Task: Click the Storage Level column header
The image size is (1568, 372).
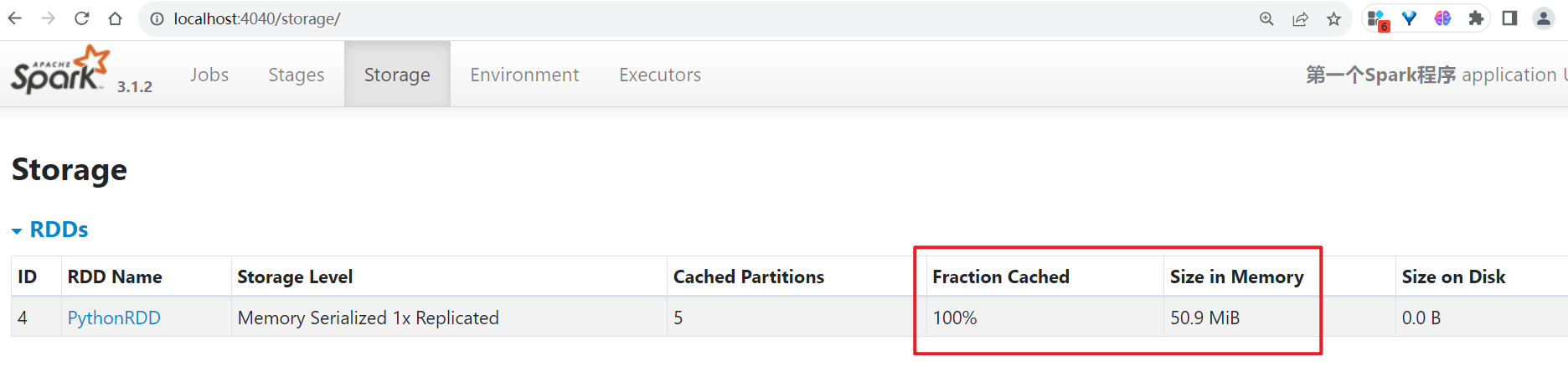Action: point(295,277)
